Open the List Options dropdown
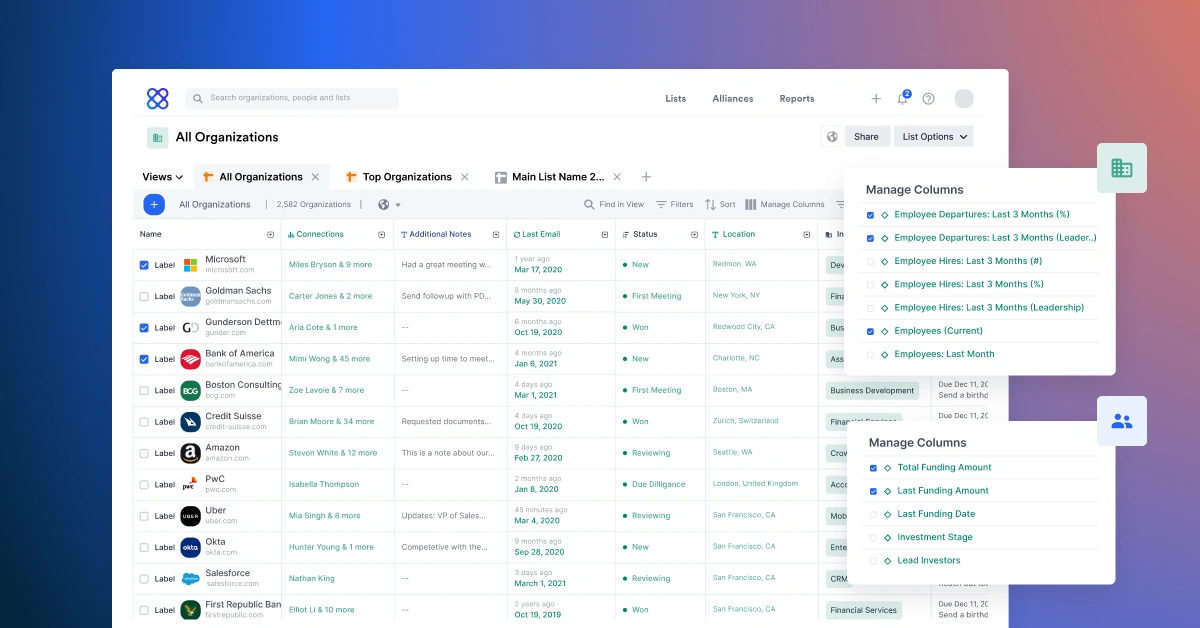 [x=934, y=137]
